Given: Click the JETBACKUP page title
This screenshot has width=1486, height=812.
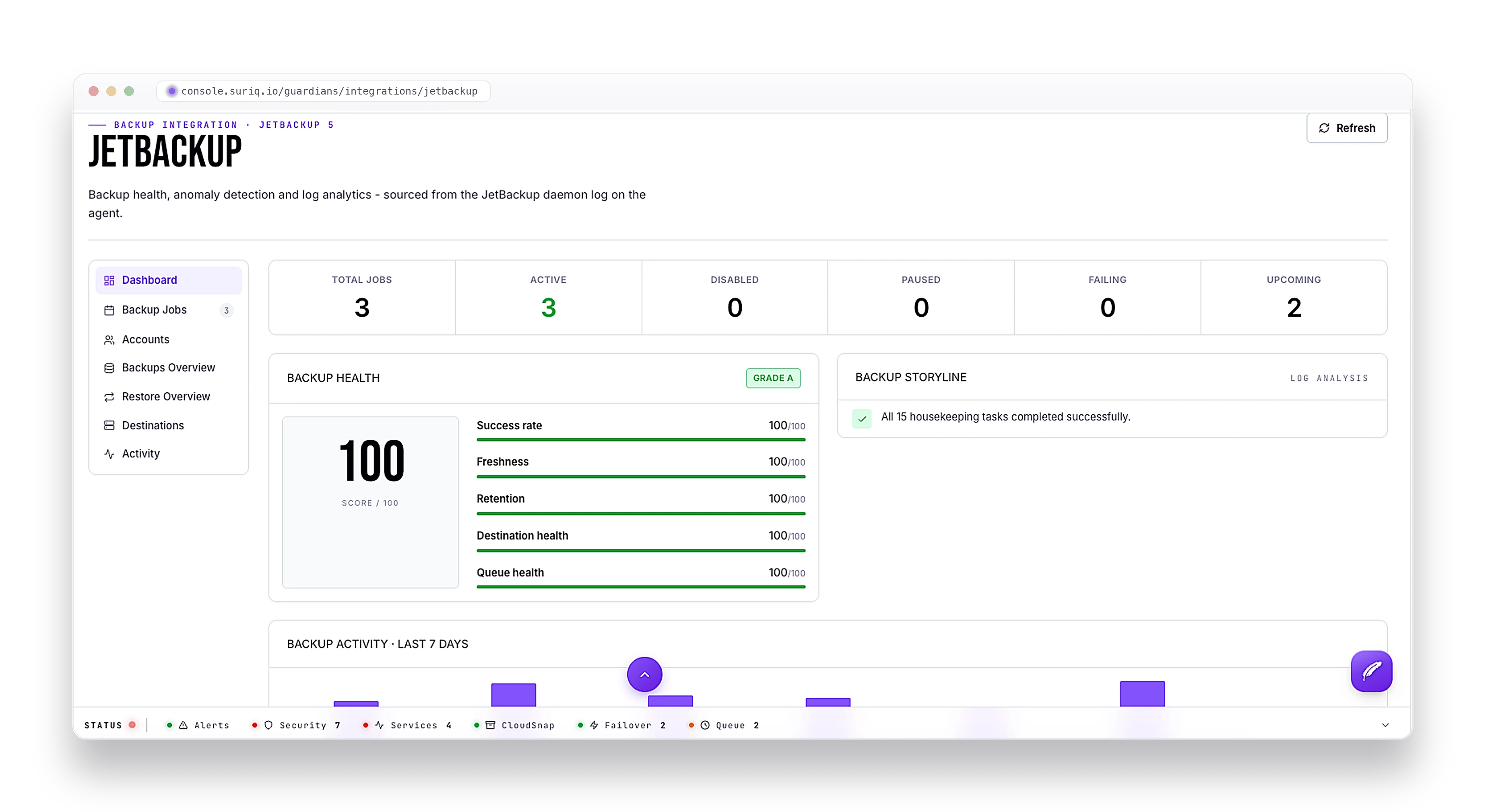Looking at the screenshot, I should point(165,152).
